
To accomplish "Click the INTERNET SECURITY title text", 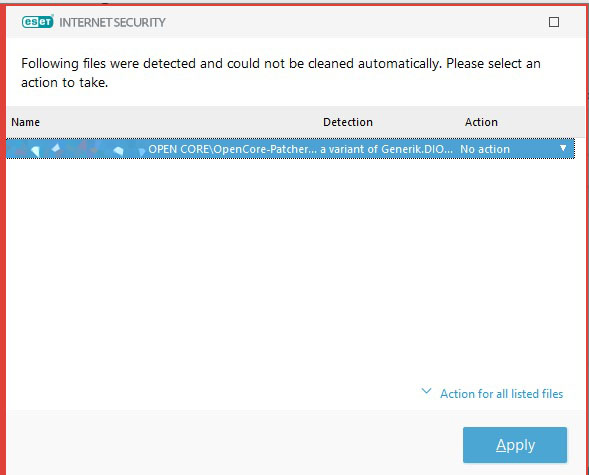I will (x=112, y=23).
